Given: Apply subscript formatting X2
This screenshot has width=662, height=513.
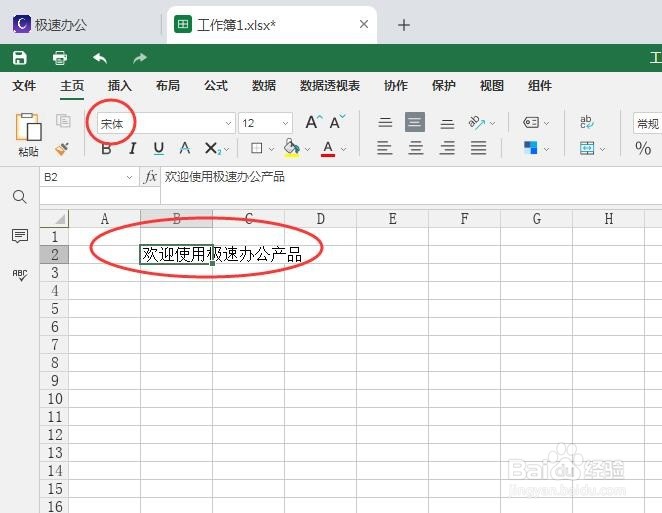Looking at the screenshot, I should click(x=212, y=149).
